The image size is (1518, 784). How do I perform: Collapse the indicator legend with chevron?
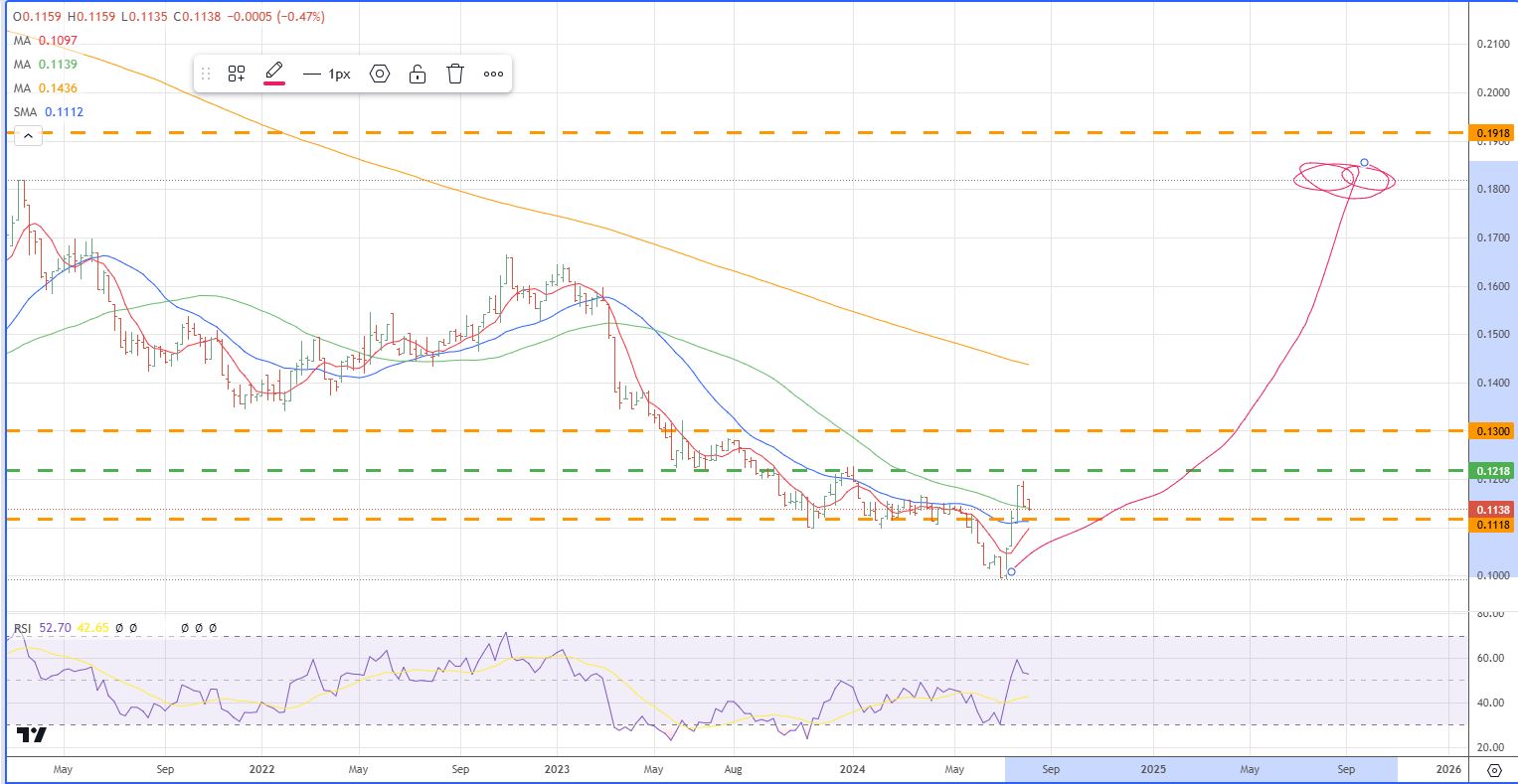coord(27,136)
